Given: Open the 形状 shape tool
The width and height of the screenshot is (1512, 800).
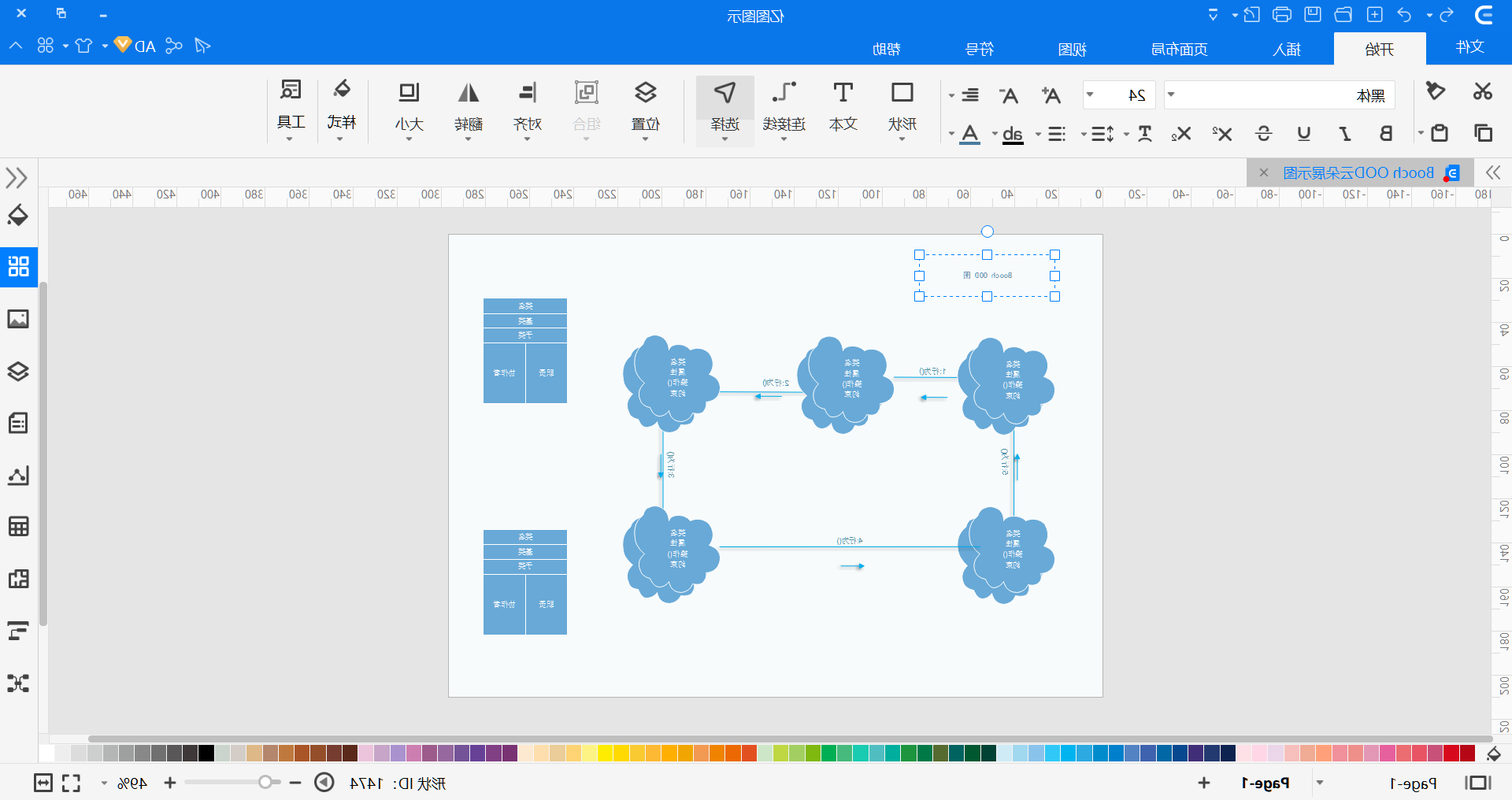Looking at the screenshot, I should [x=902, y=109].
